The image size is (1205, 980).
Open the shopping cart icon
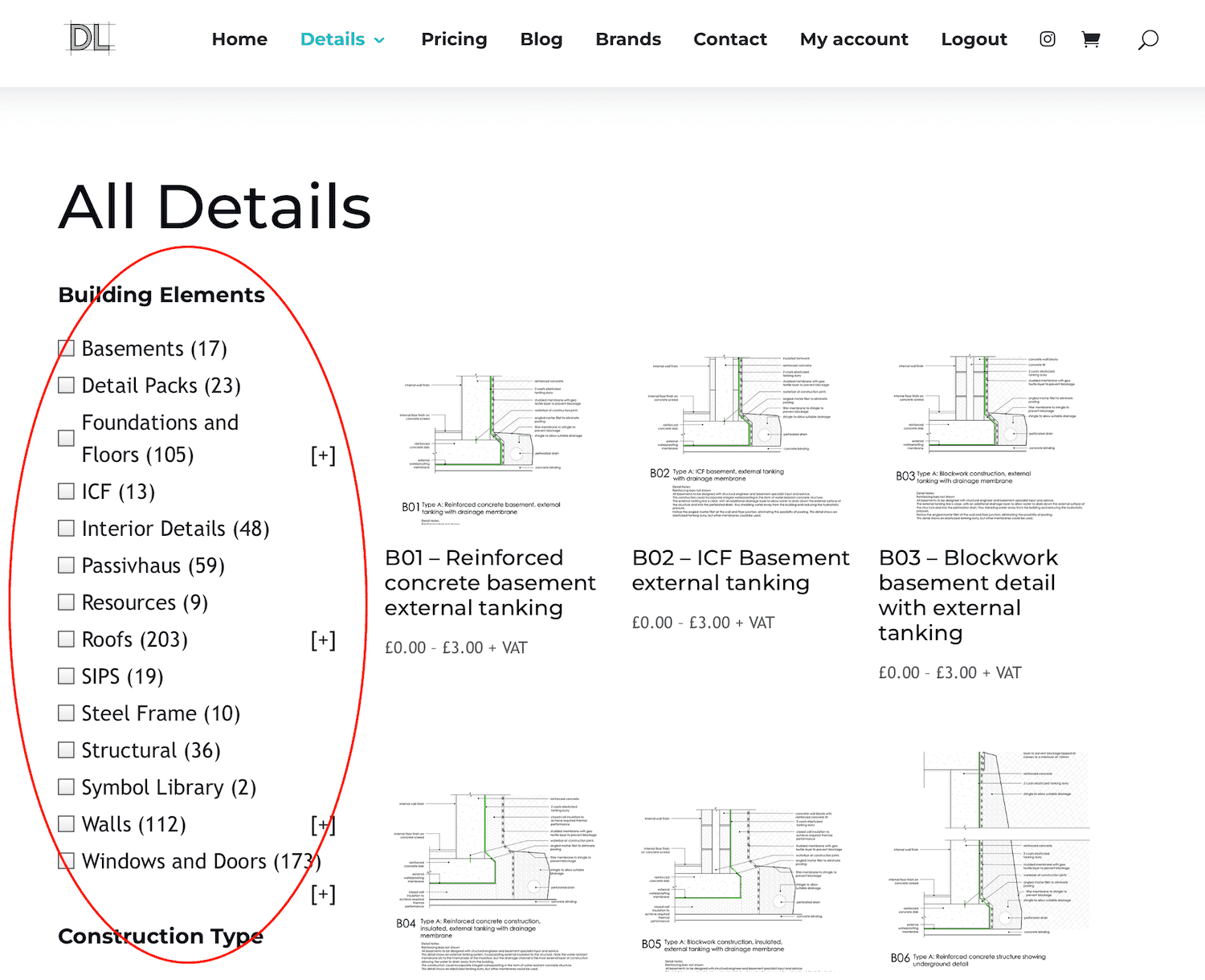[1090, 39]
